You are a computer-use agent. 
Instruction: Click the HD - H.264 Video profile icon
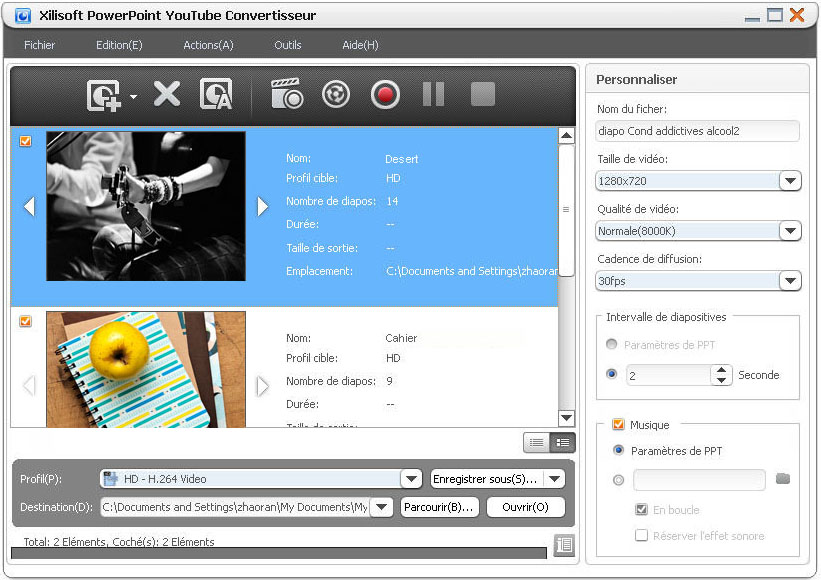[x=110, y=478]
